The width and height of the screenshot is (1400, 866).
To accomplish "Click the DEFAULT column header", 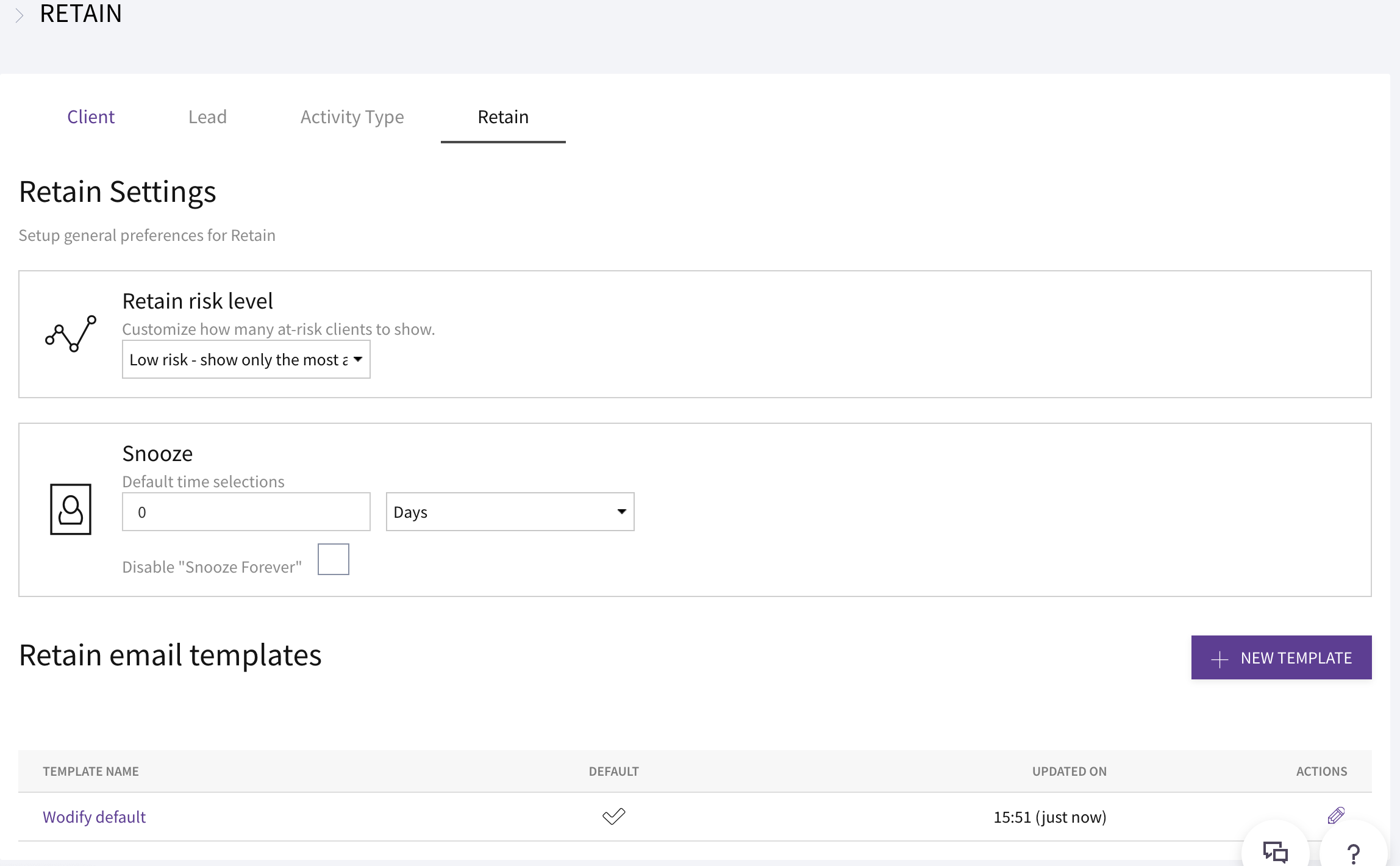I will 613,771.
